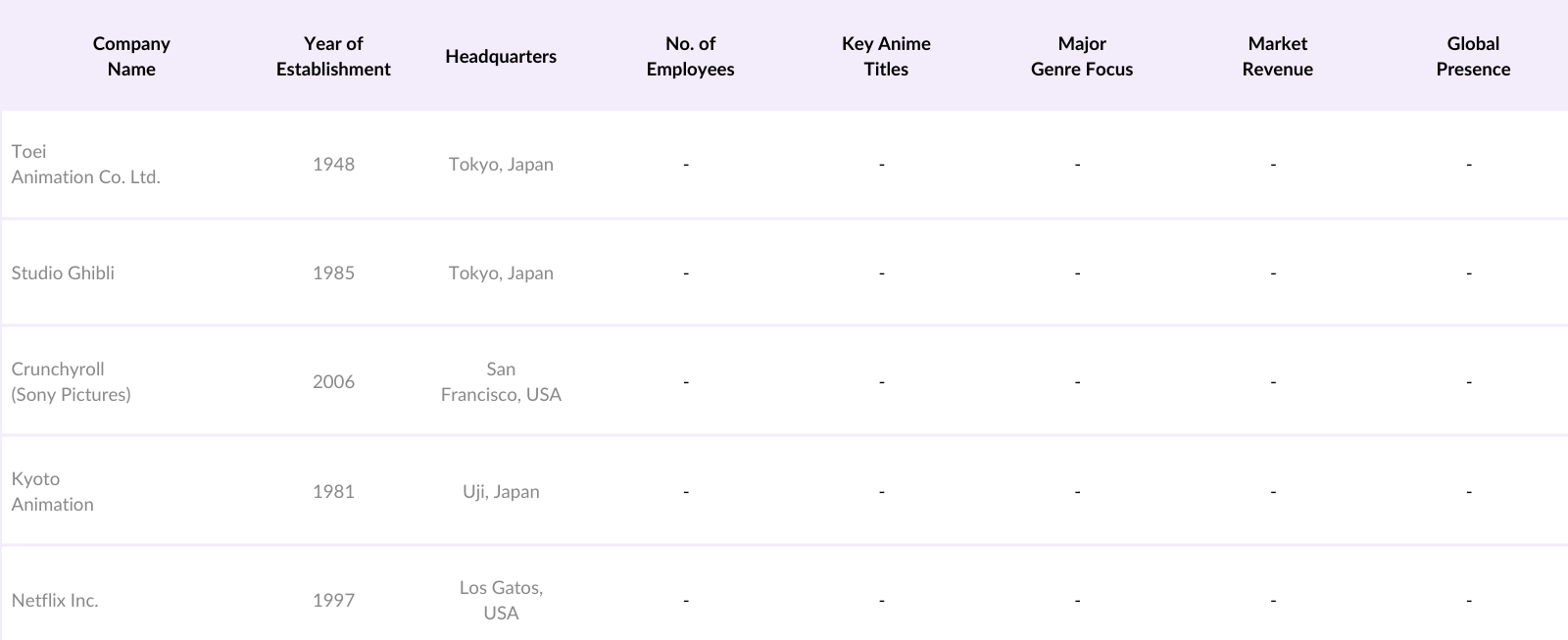
Task: Click the Market Revenue column header
Action: pos(1277,56)
